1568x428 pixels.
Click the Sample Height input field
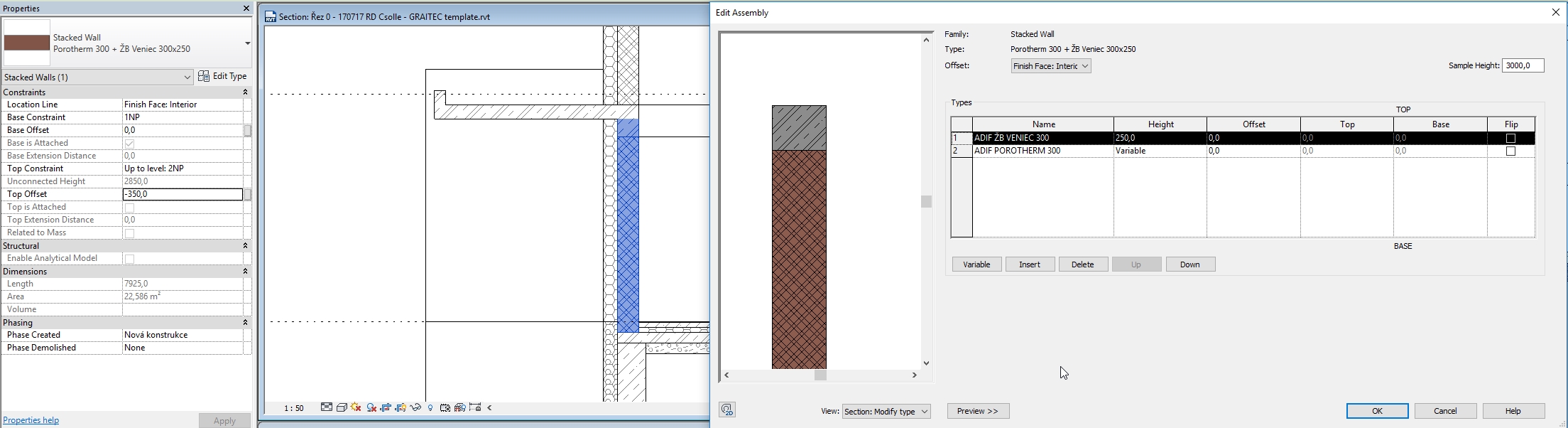pos(1523,65)
